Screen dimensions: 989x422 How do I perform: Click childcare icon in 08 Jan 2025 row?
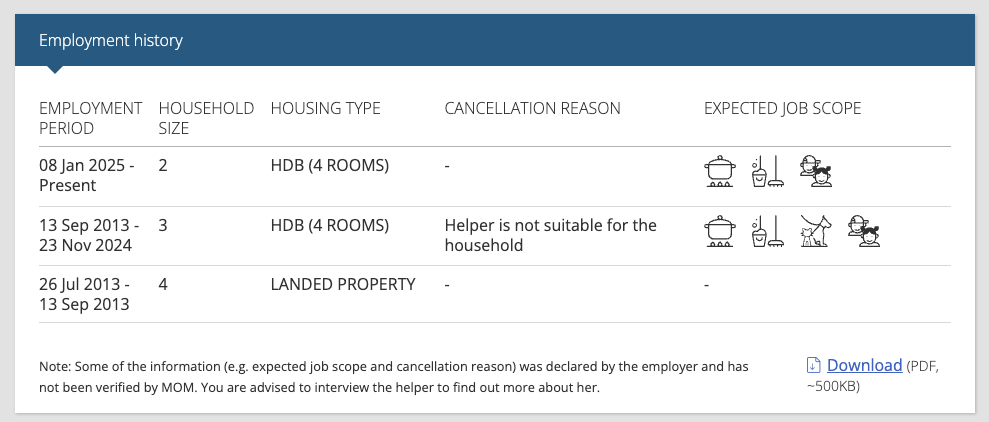816,172
